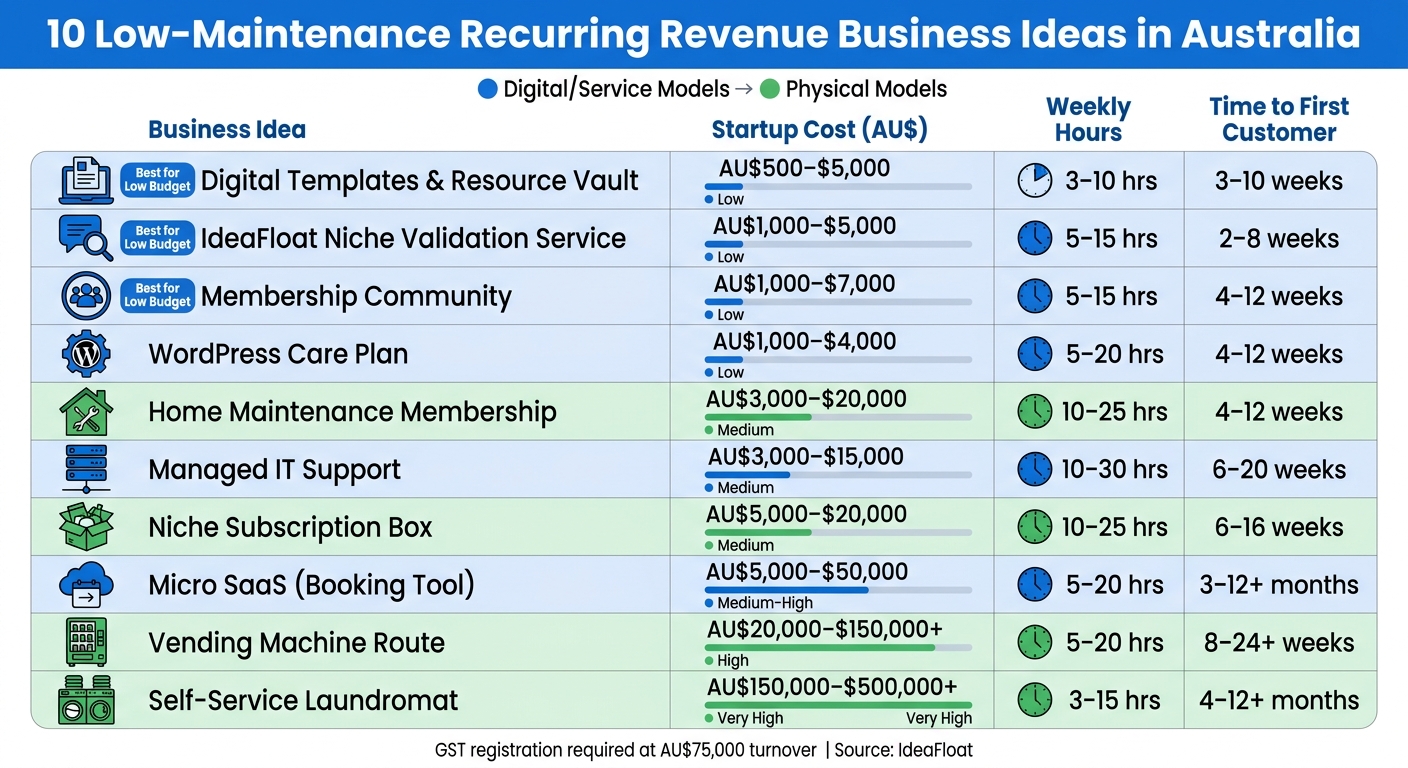Click the Medium-High cost level label
The width and height of the screenshot is (1408, 768).
tap(765, 603)
